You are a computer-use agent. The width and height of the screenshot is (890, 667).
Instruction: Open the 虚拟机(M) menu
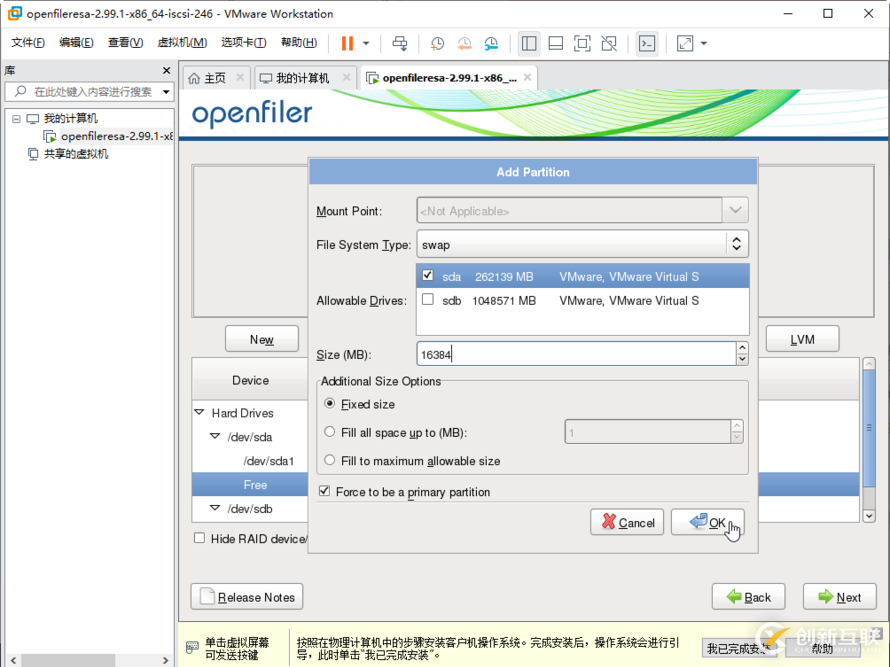coord(182,42)
